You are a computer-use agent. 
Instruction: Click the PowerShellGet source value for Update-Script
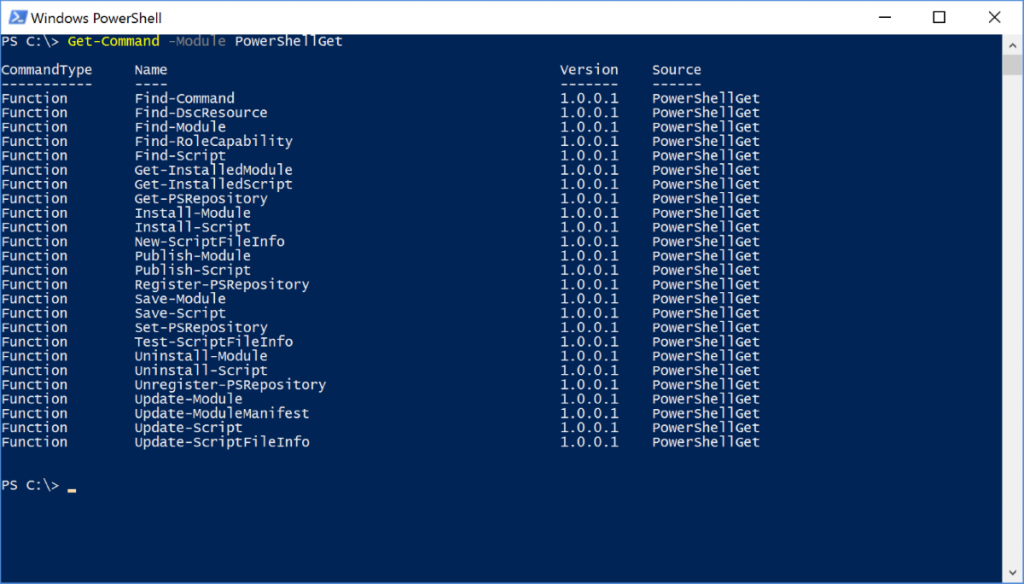(705, 427)
